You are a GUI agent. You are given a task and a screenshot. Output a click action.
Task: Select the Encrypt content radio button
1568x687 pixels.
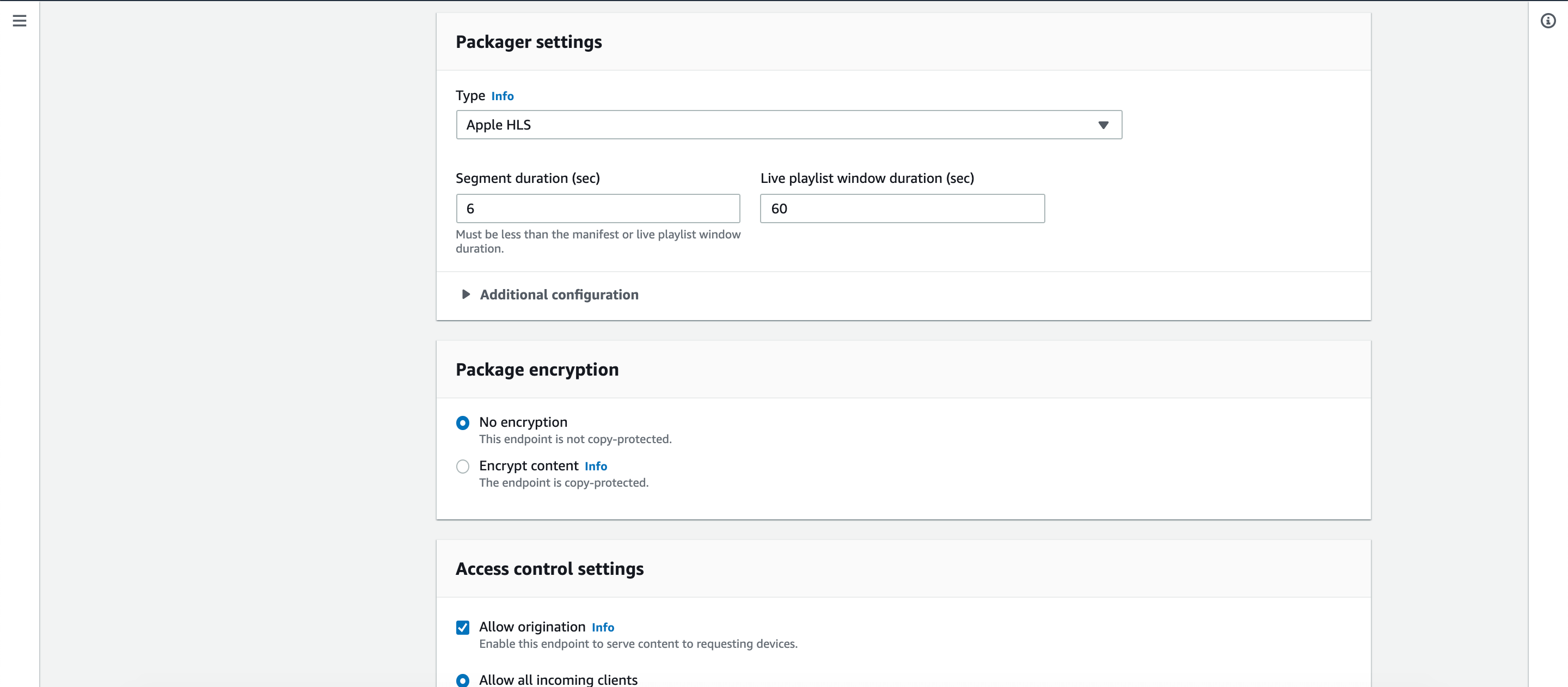463,466
